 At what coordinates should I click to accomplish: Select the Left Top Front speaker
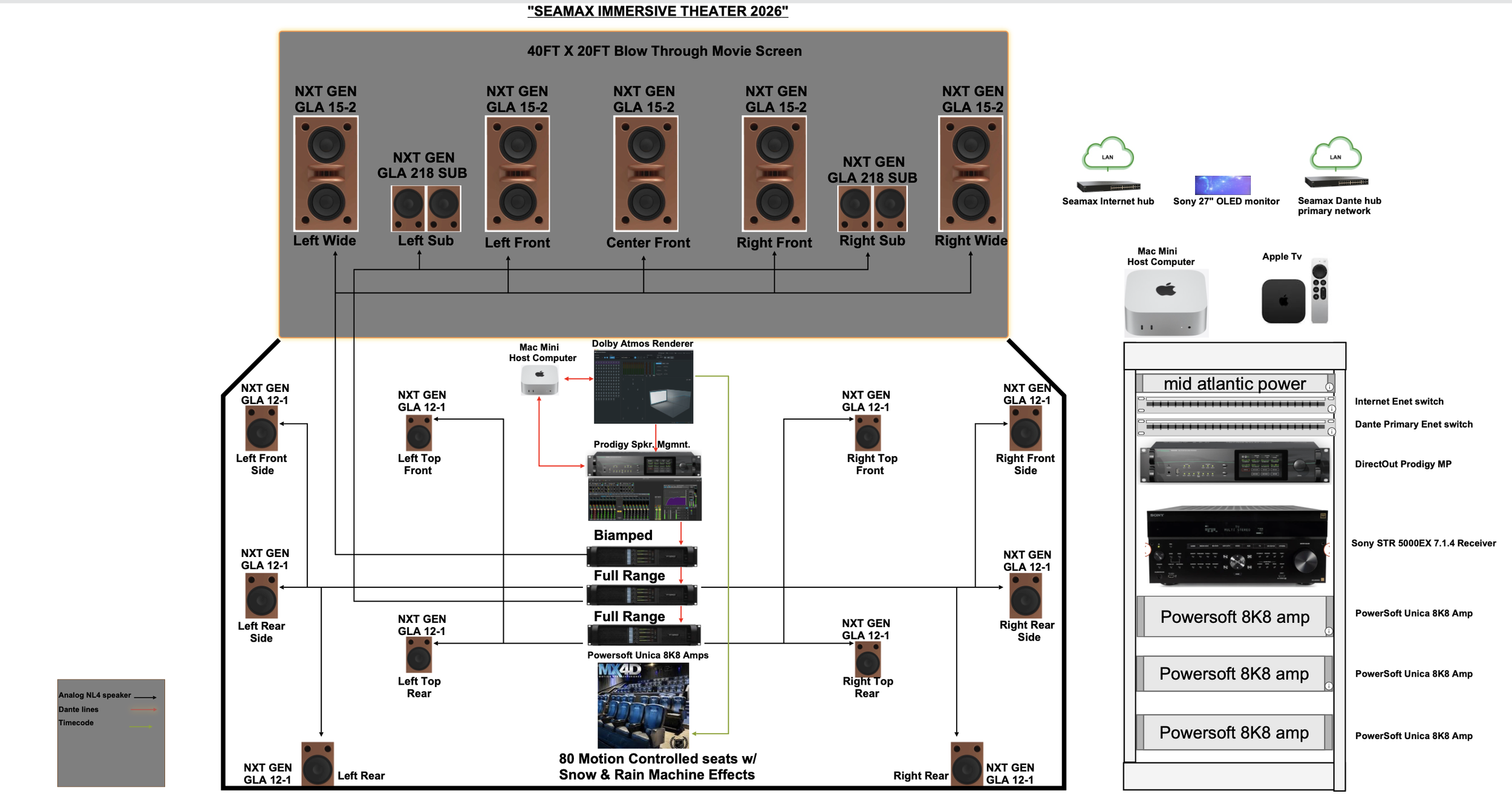(x=419, y=432)
